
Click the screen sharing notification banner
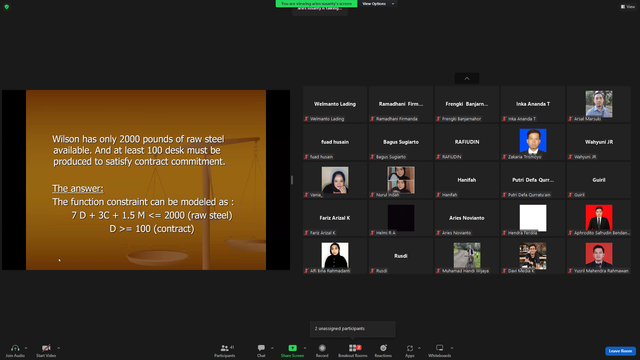tap(316, 4)
